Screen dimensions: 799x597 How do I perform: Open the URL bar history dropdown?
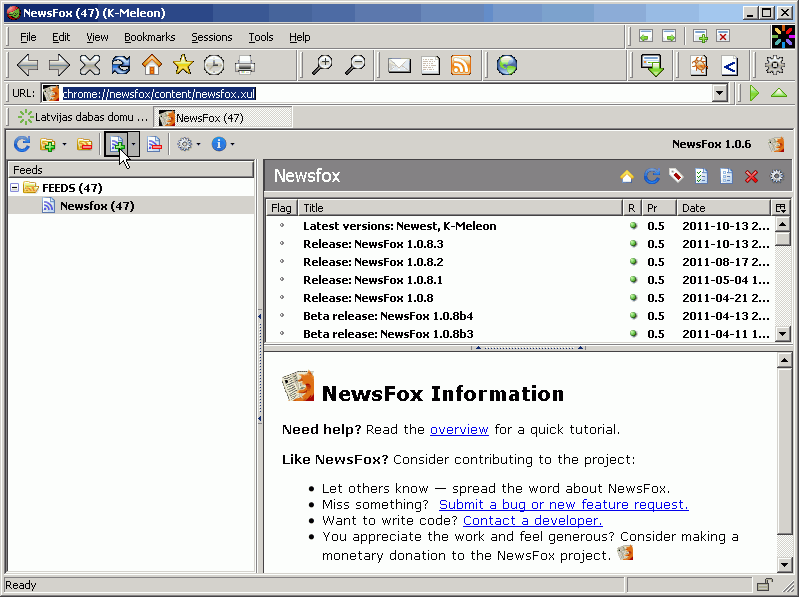720,93
